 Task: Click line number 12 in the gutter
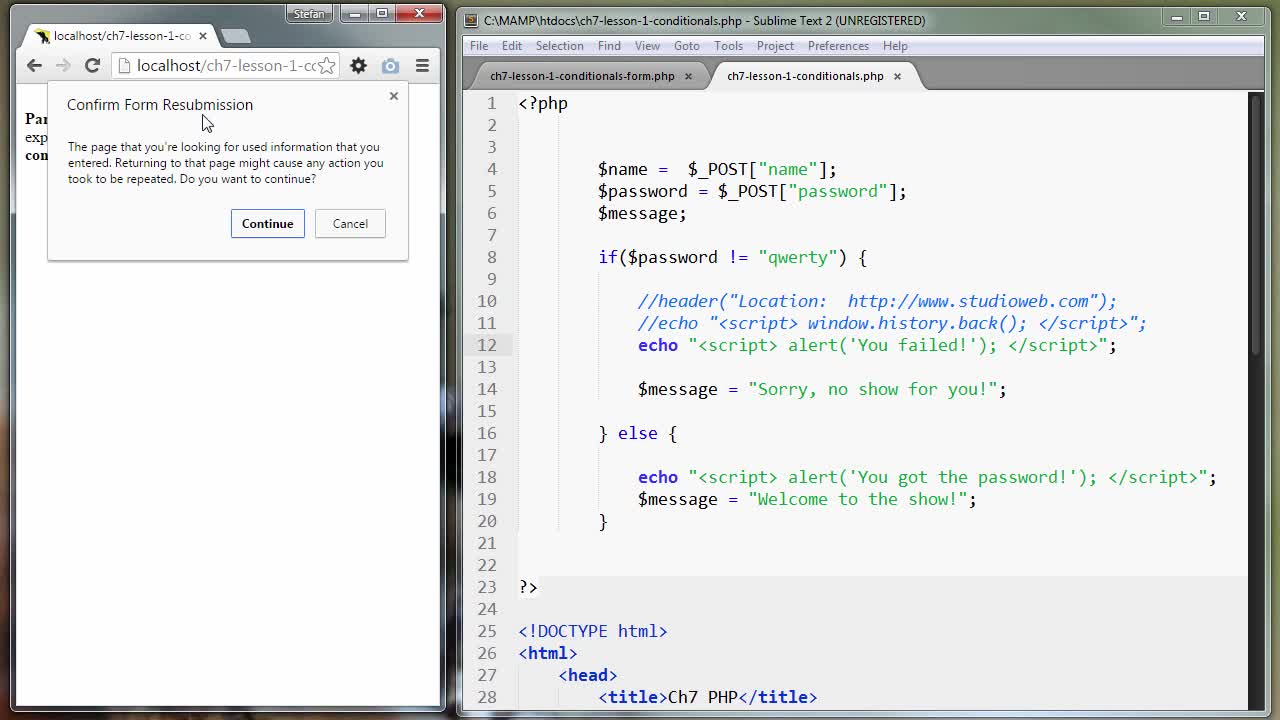click(486, 345)
